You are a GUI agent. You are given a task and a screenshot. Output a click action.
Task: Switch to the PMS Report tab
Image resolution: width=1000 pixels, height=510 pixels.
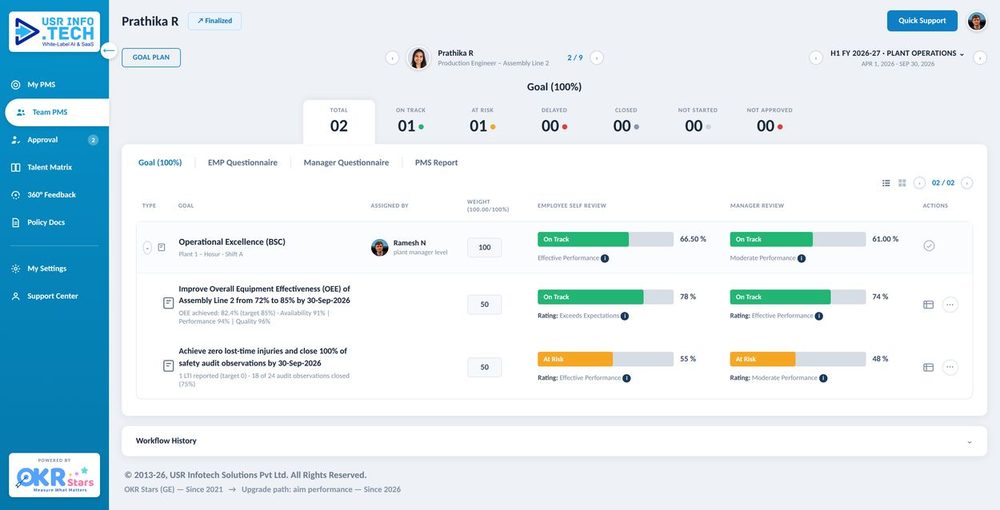point(436,163)
